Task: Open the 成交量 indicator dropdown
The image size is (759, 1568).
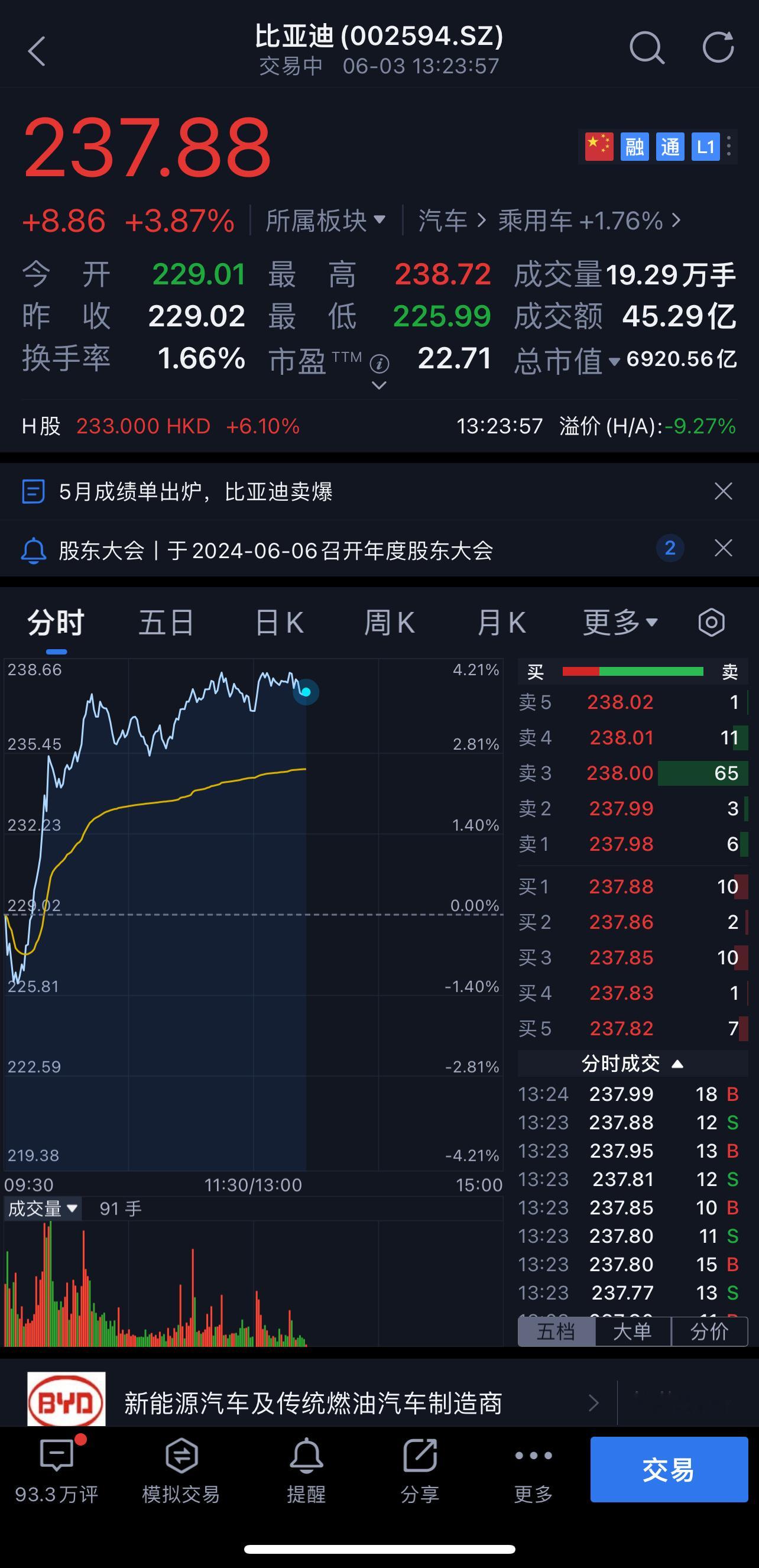Action: (x=42, y=1209)
